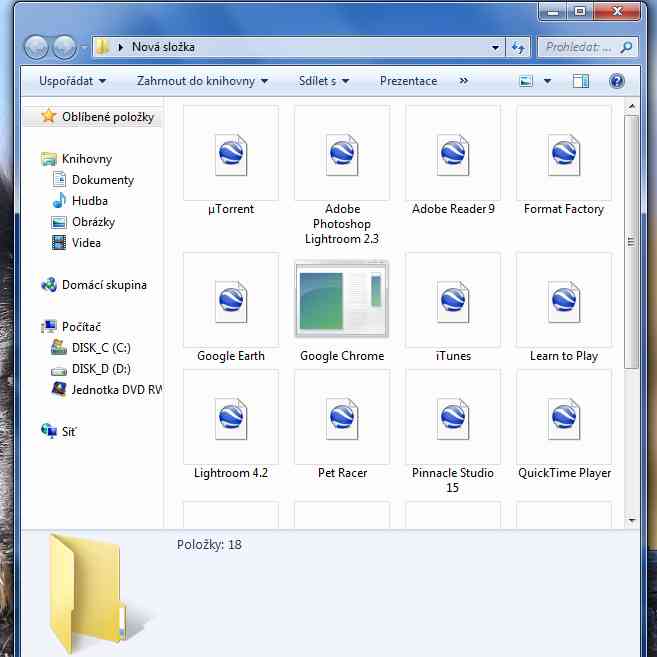Viewport: 657px width, 657px height.
Task: Click the Prezentace button
Action: 409,81
